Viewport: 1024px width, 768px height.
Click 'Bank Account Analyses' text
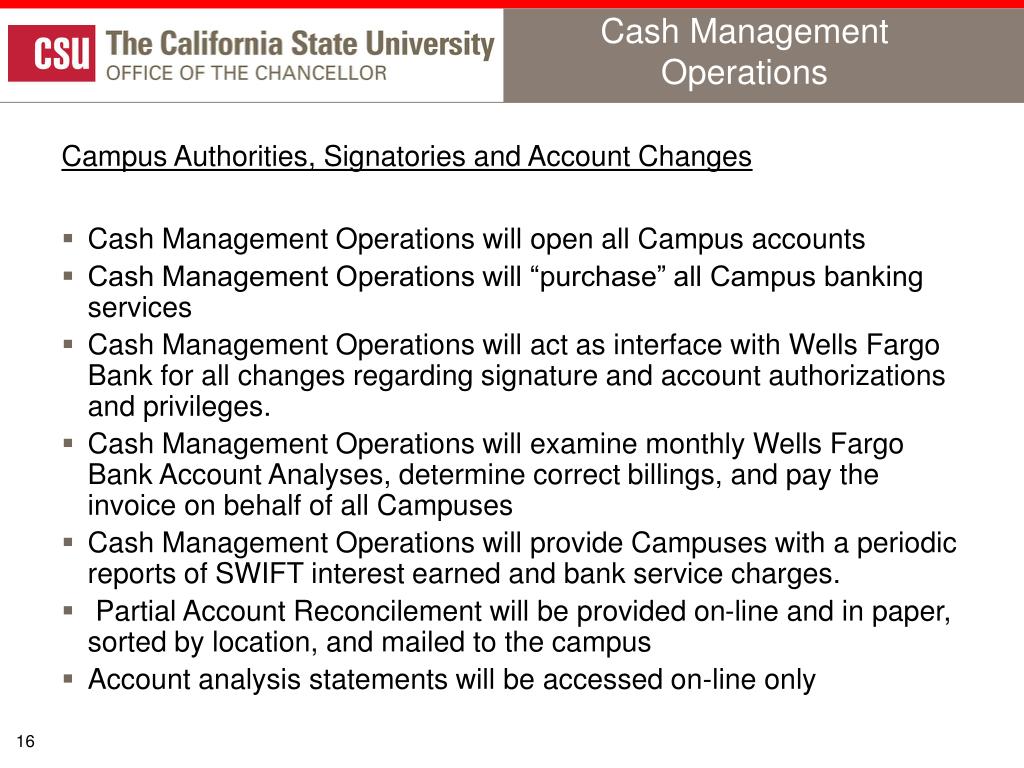[x=239, y=475]
